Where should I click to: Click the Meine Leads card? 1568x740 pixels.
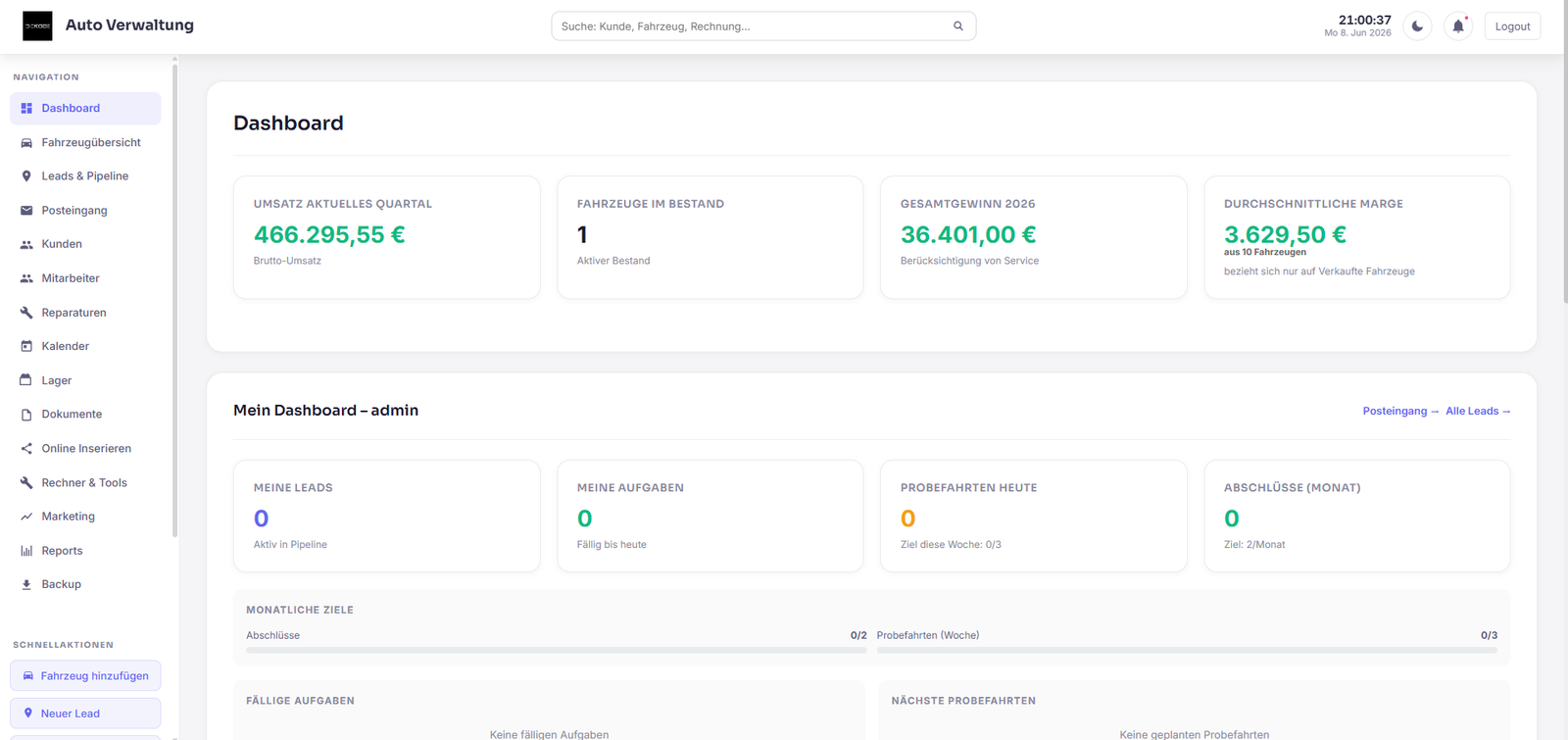click(x=386, y=516)
